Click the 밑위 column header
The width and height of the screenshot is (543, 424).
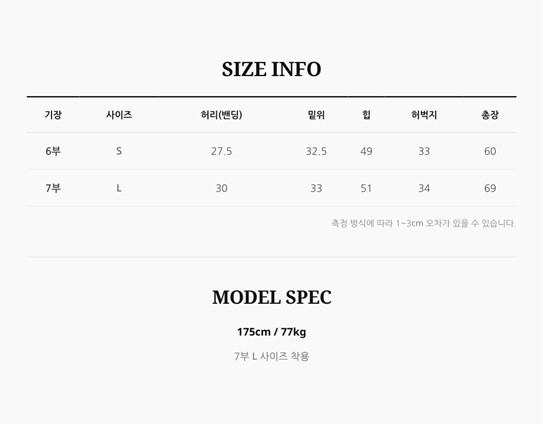click(316, 115)
